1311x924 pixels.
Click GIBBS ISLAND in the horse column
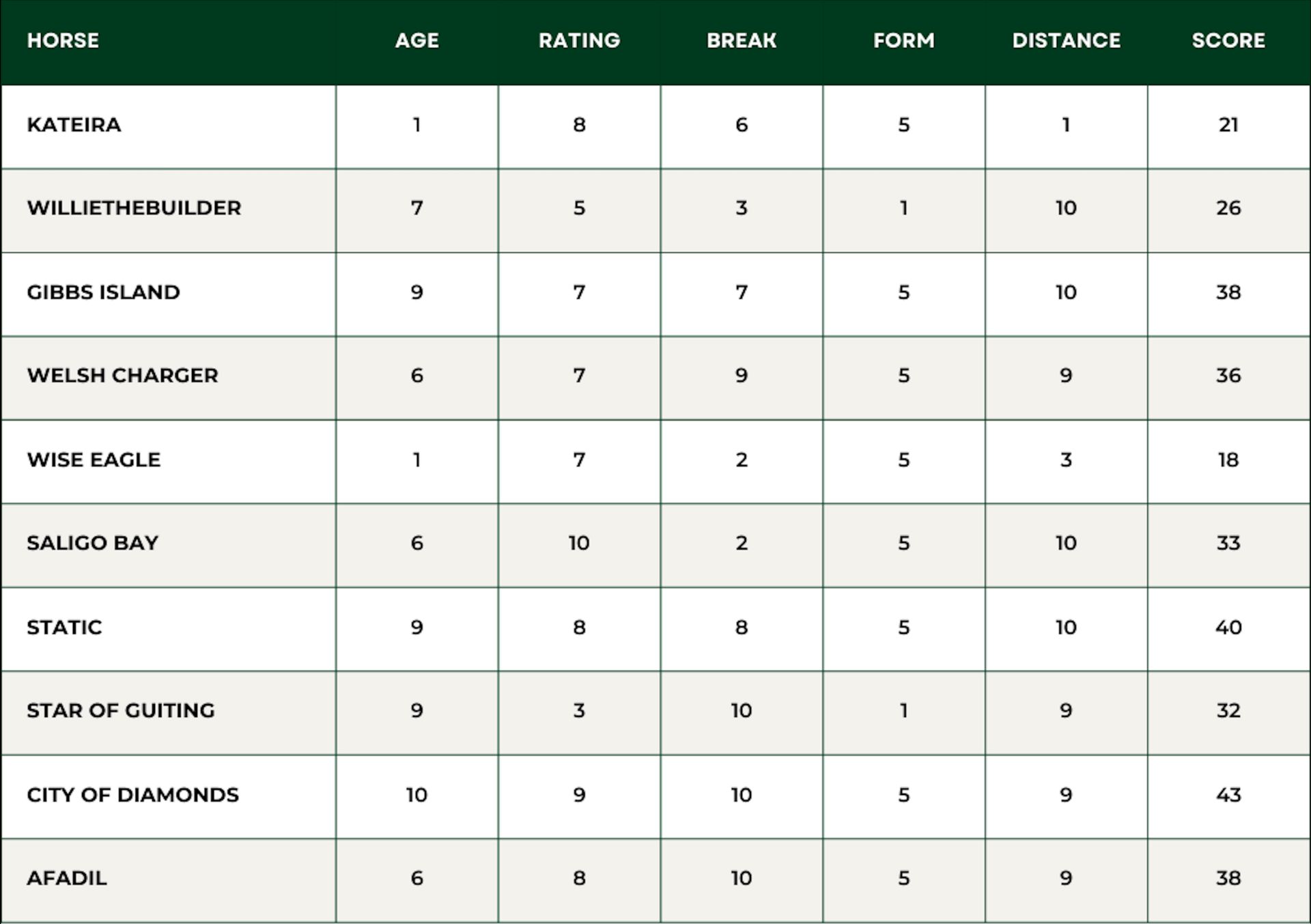[103, 292]
